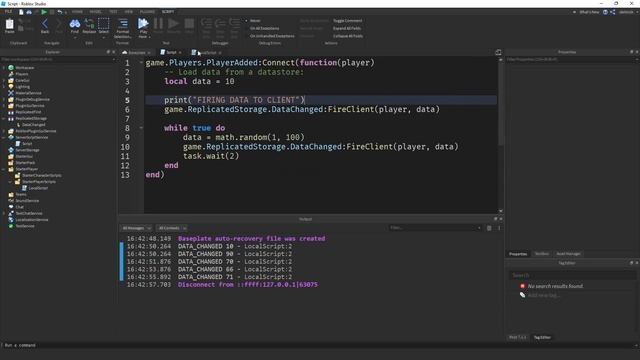Open the FILE menu
The height and width of the screenshot is (360, 640).
click(9, 12)
